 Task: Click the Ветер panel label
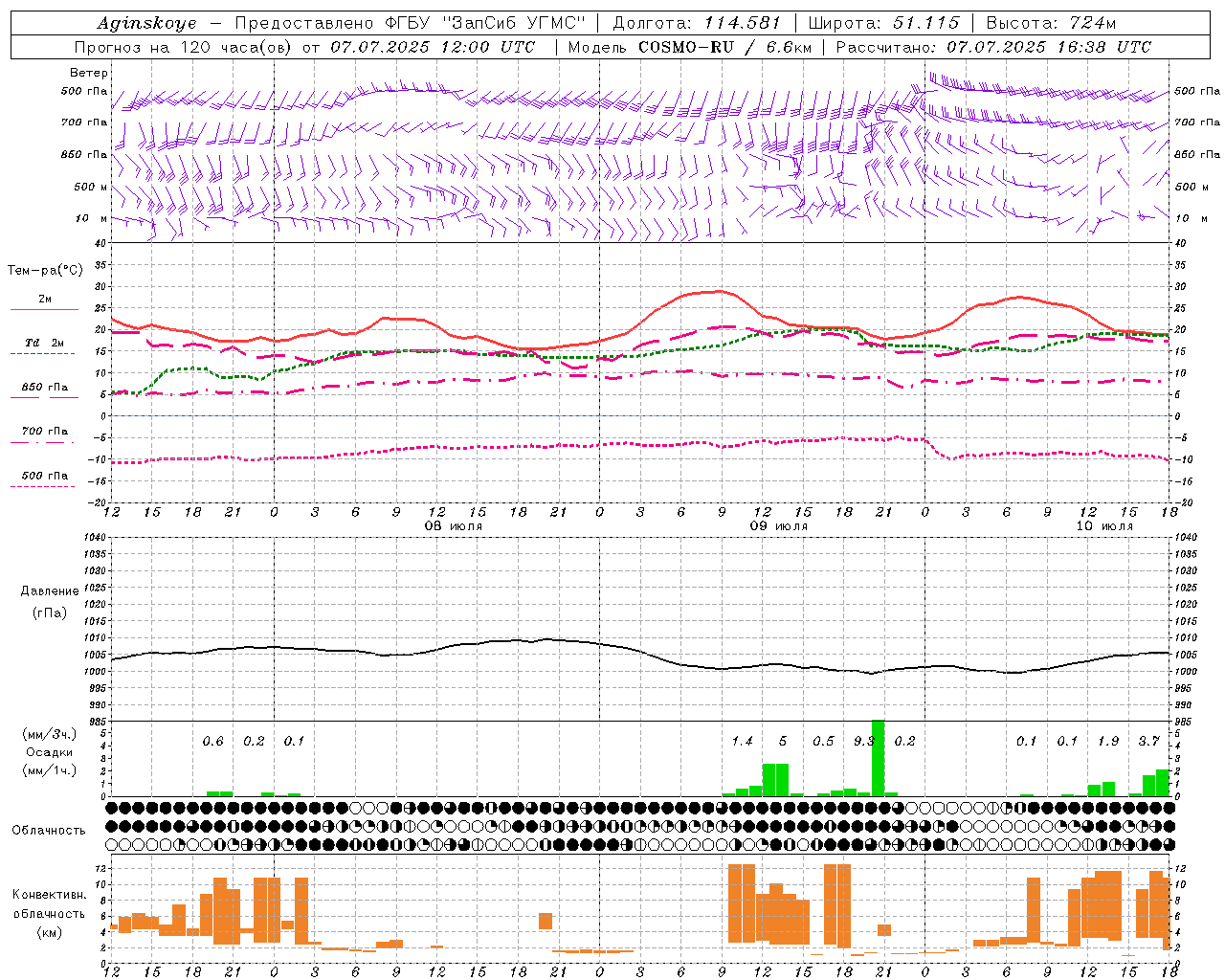click(x=89, y=73)
